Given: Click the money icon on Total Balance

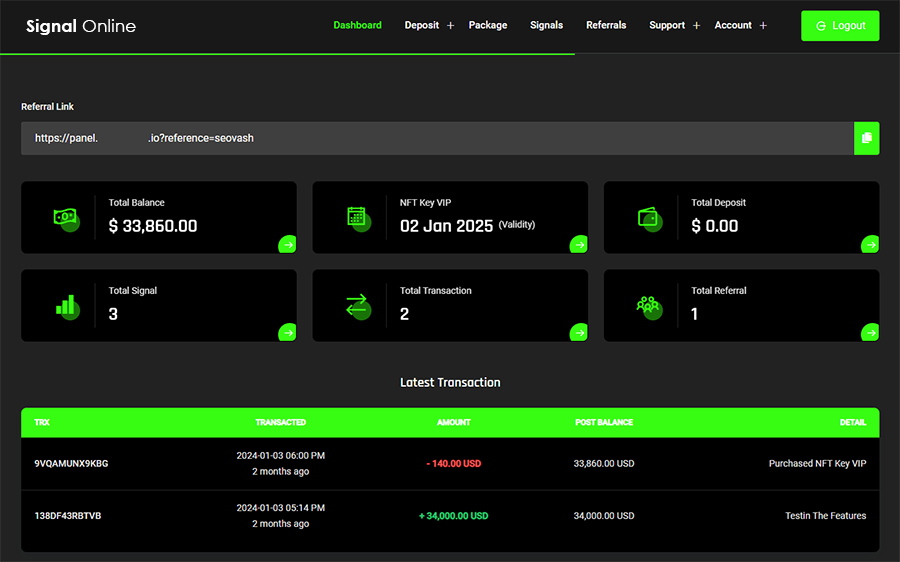Looking at the screenshot, I should (65, 217).
